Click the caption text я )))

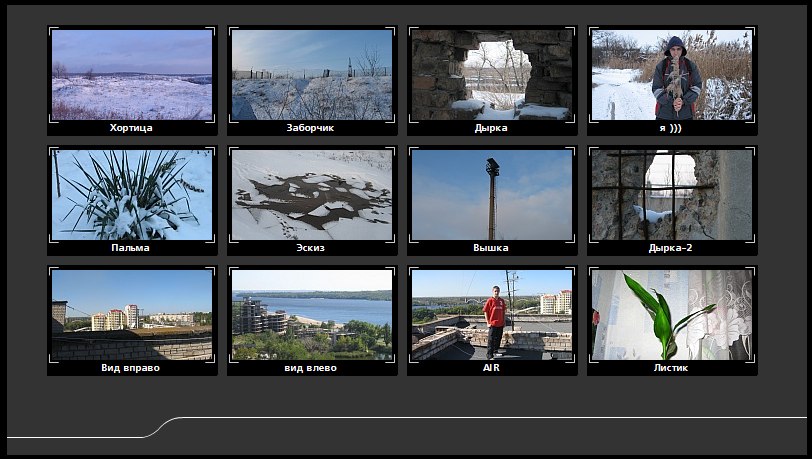671,128
